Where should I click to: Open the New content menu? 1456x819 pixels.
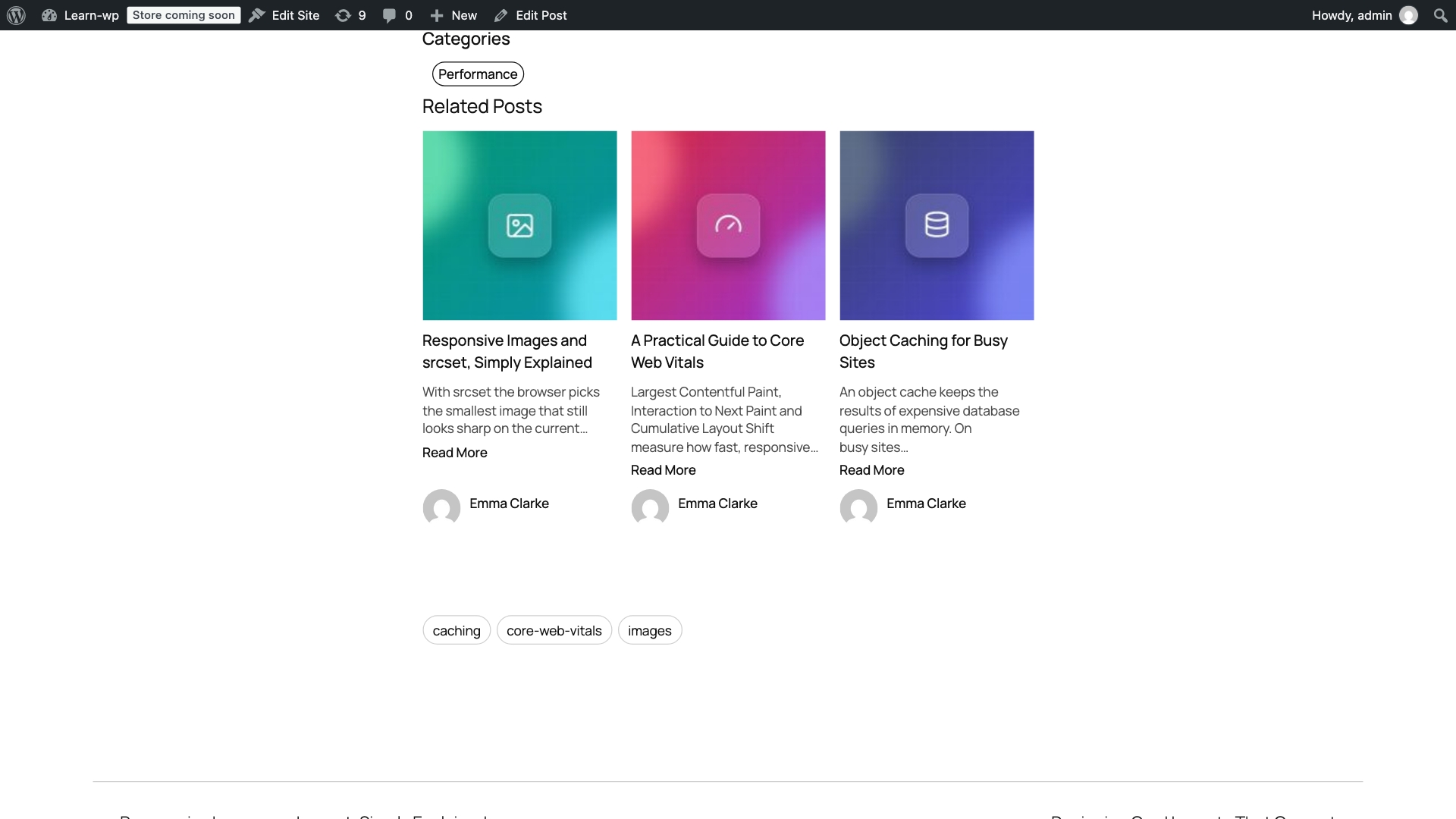464,15
